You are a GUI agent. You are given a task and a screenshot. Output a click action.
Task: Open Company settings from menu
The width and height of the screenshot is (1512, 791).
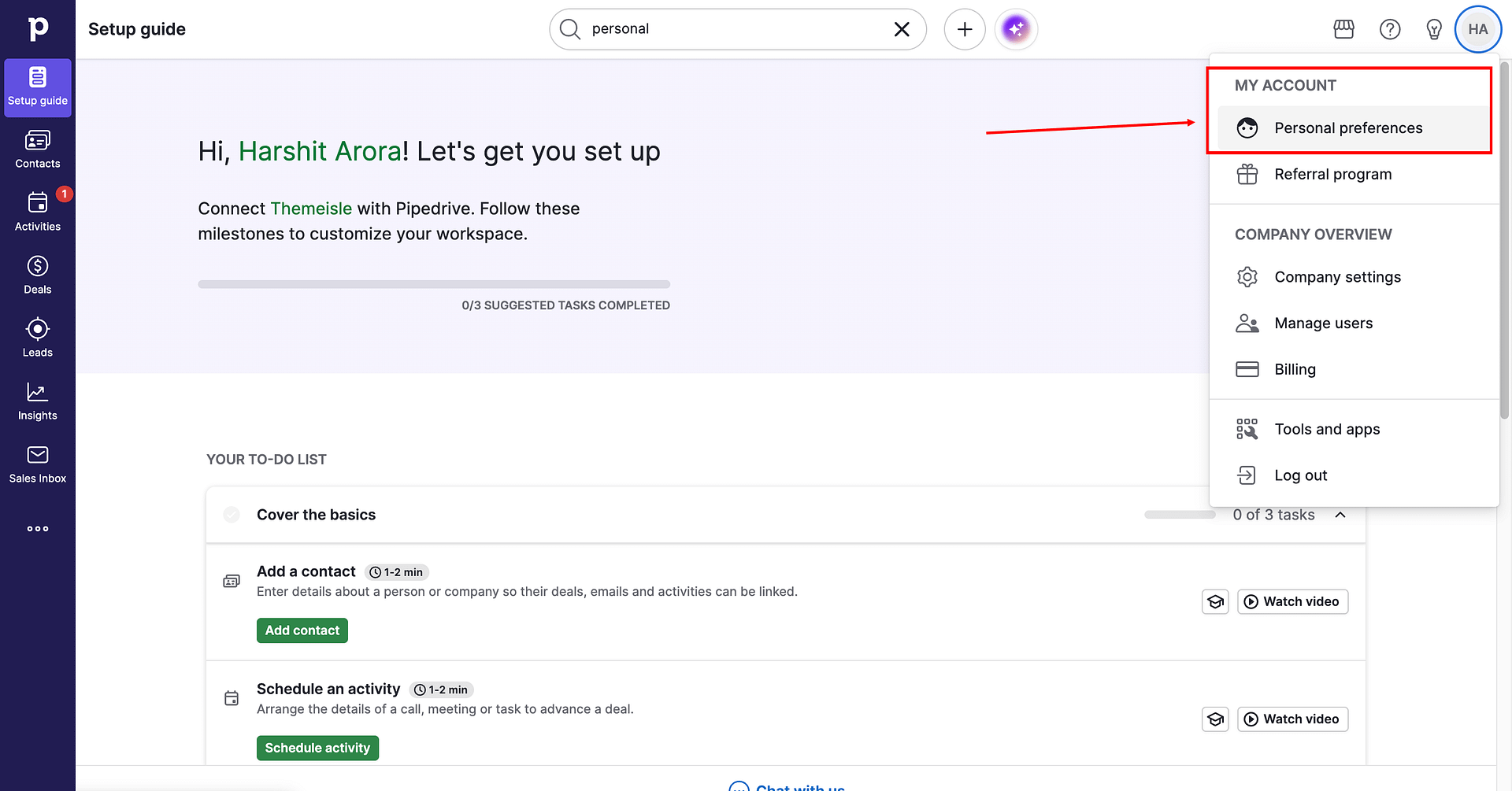(1354, 277)
